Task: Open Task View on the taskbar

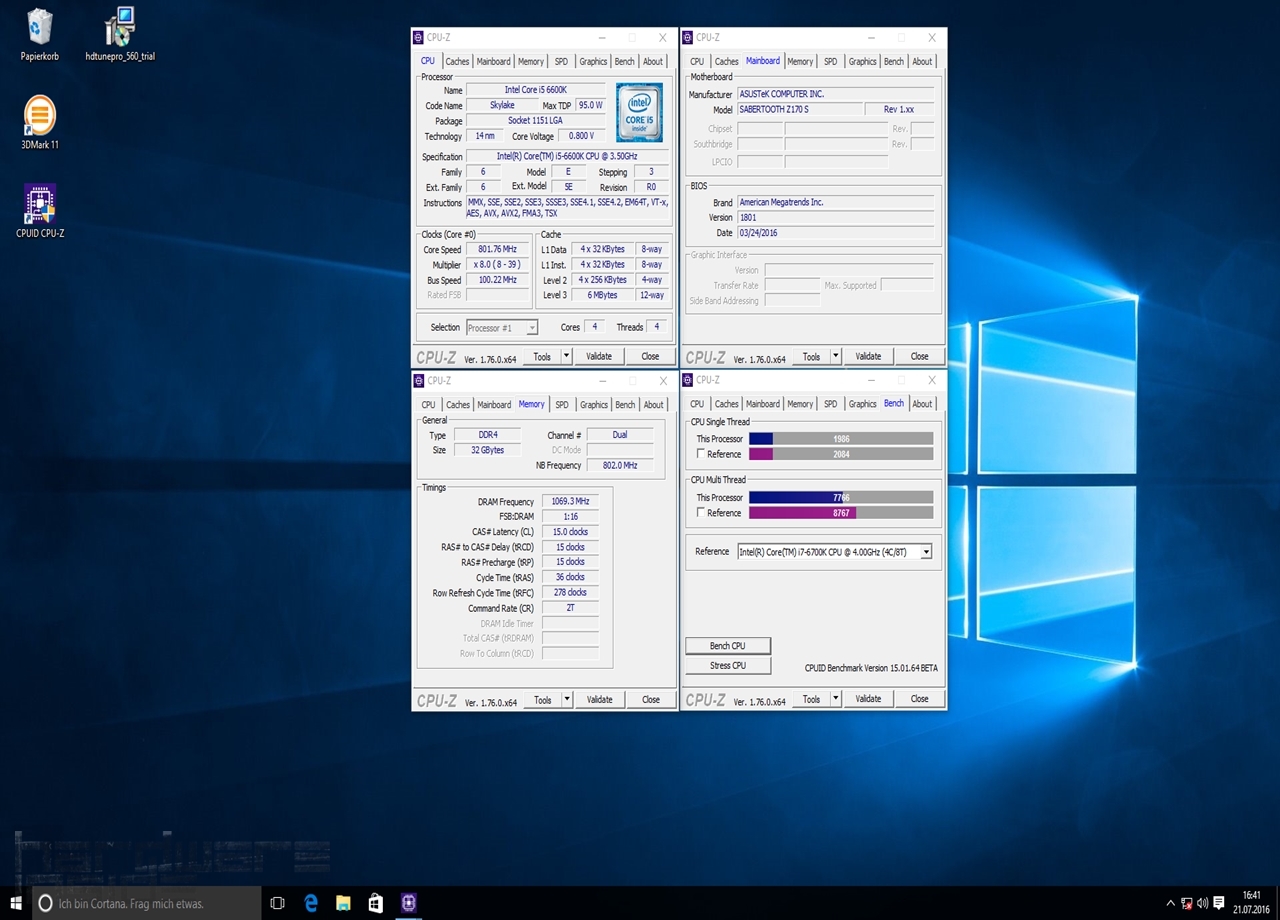Action: click(278, 903)
